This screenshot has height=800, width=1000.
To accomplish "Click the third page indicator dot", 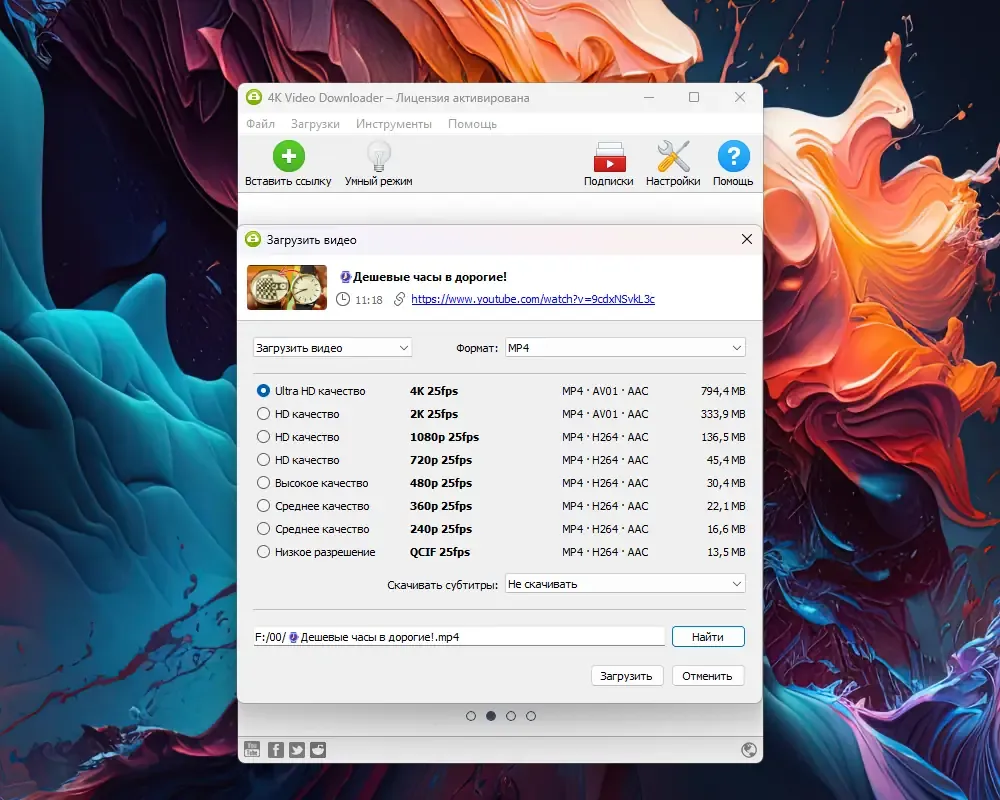I will click(511, 716).
